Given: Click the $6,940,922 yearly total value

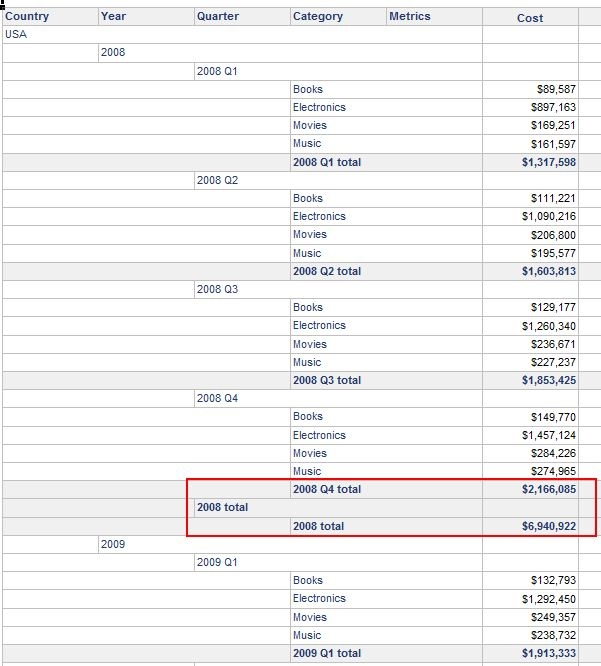Looking at the screenshot, I should point(549,526).
